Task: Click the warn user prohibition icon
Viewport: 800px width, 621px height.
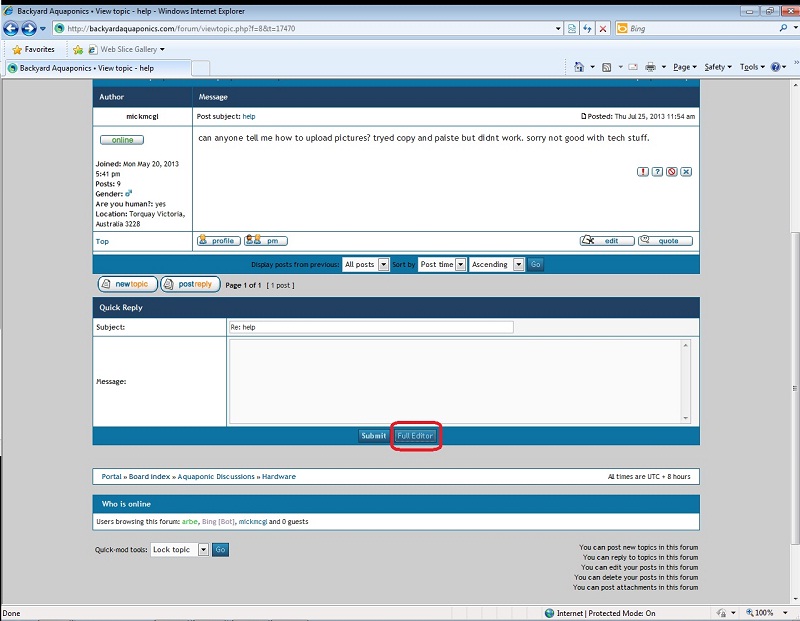Action: click(672, 172)
